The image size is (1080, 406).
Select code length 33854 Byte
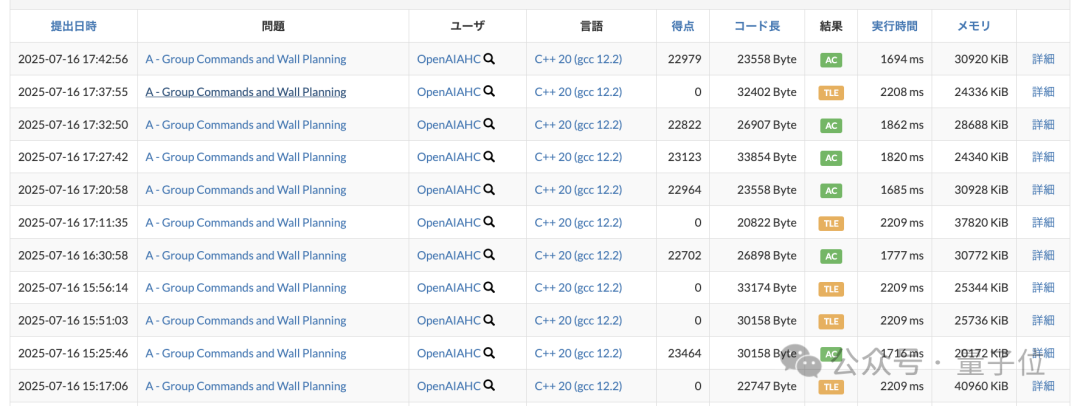click(767, 157)
